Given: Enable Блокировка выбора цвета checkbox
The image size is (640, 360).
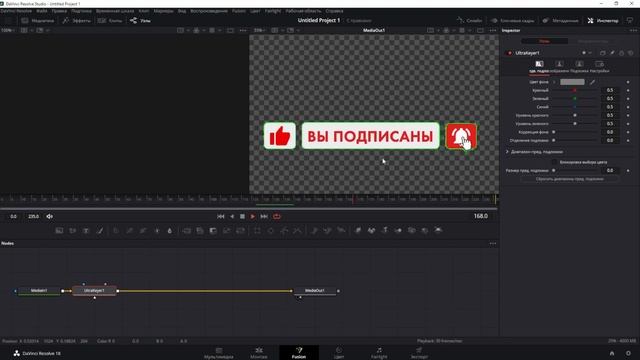Looking at the screenshot, I should 554,162.
